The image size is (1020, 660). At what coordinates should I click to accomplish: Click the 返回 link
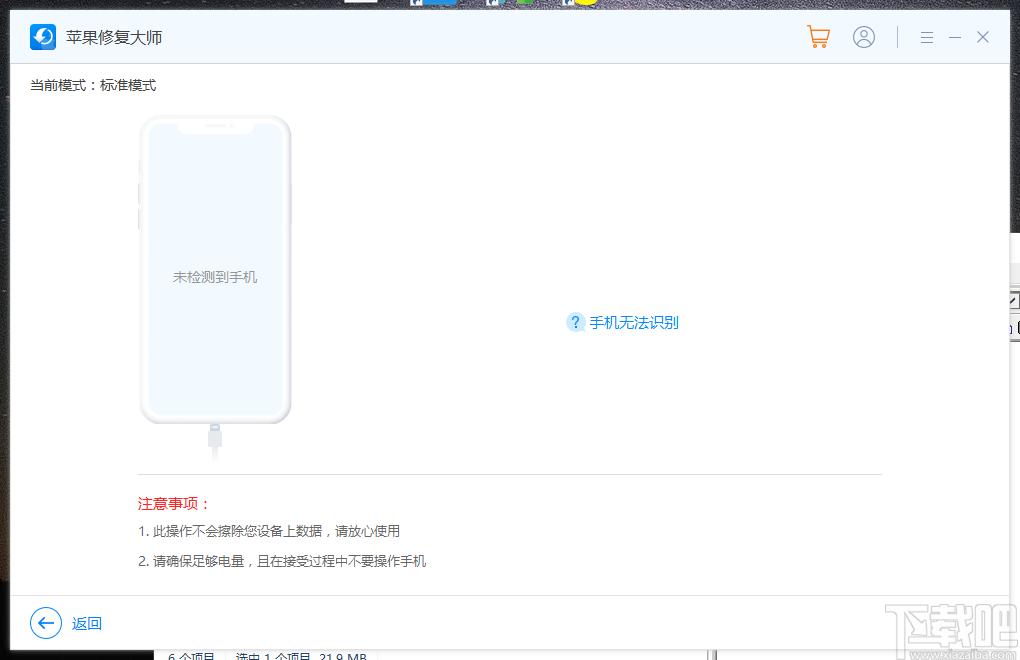tap(87, 624)
